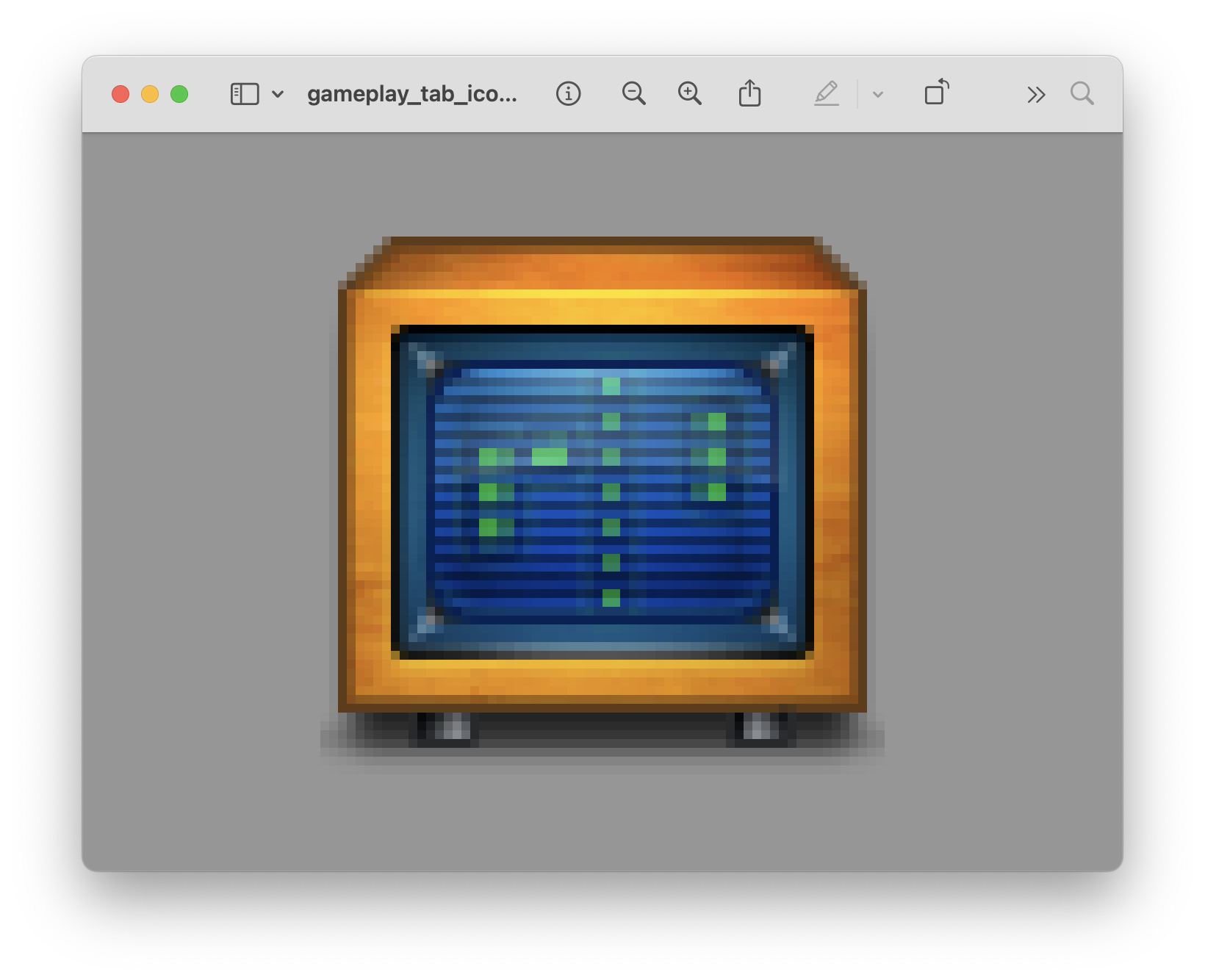The width and height of the screenshot is (1205, 980).
Task: Click the TV's right metal foot
Action: point(760,727)
